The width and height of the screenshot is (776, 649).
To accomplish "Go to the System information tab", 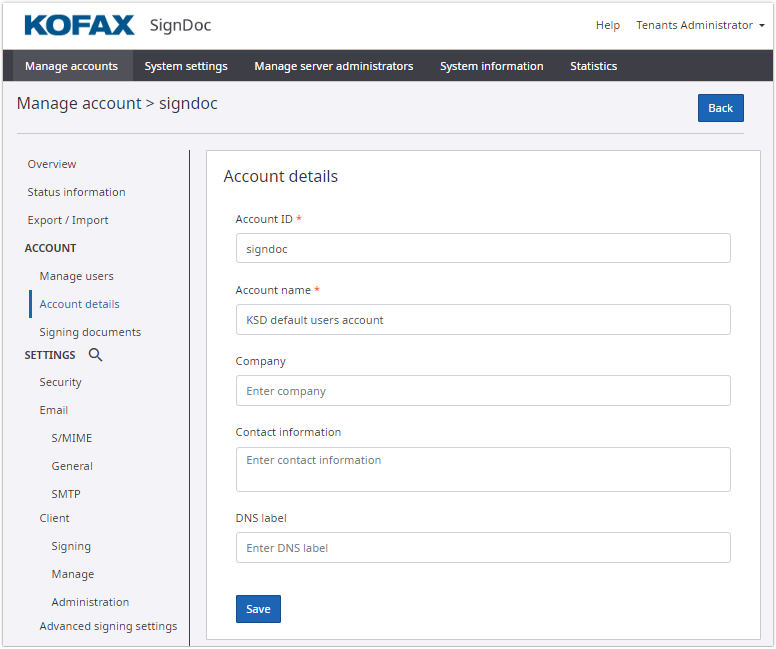I will tap(491, 66).
